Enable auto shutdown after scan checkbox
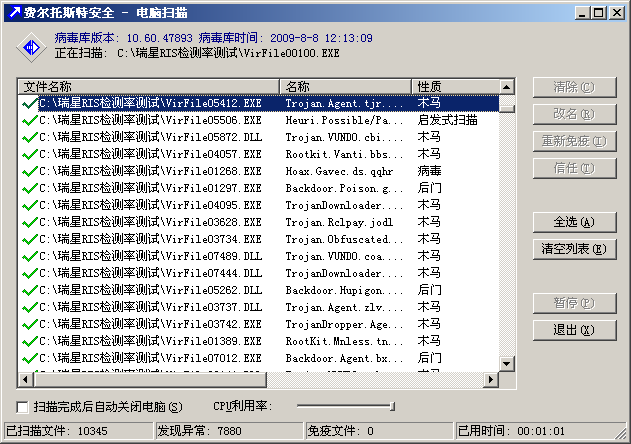Screen dimensions: 631x444 (23, 407)
